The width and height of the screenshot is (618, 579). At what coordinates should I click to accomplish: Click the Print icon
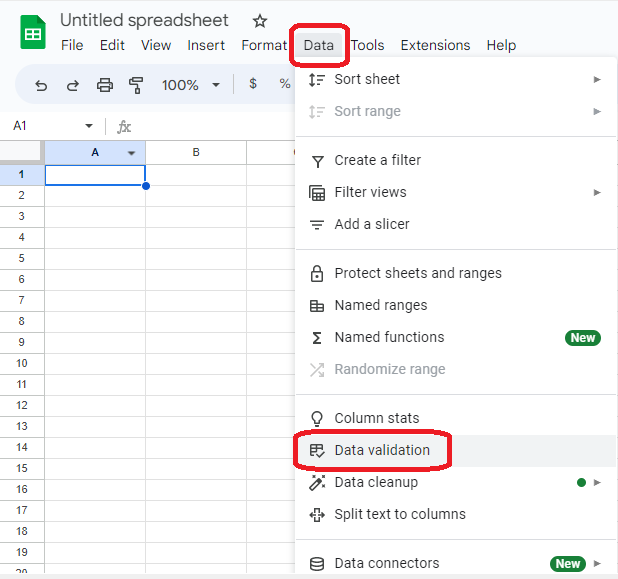pos(104,85)
